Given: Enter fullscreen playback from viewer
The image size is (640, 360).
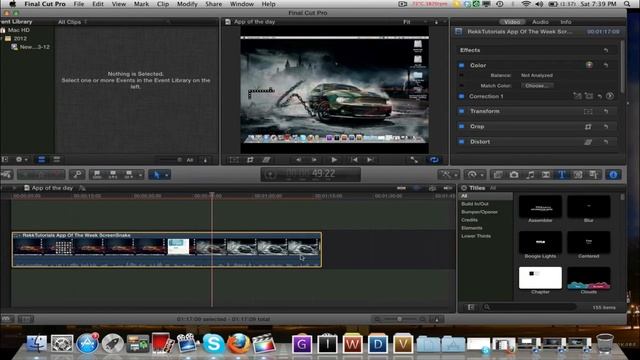Looking at the screenshot, I should pyautogui.click(x=414, y=160).
